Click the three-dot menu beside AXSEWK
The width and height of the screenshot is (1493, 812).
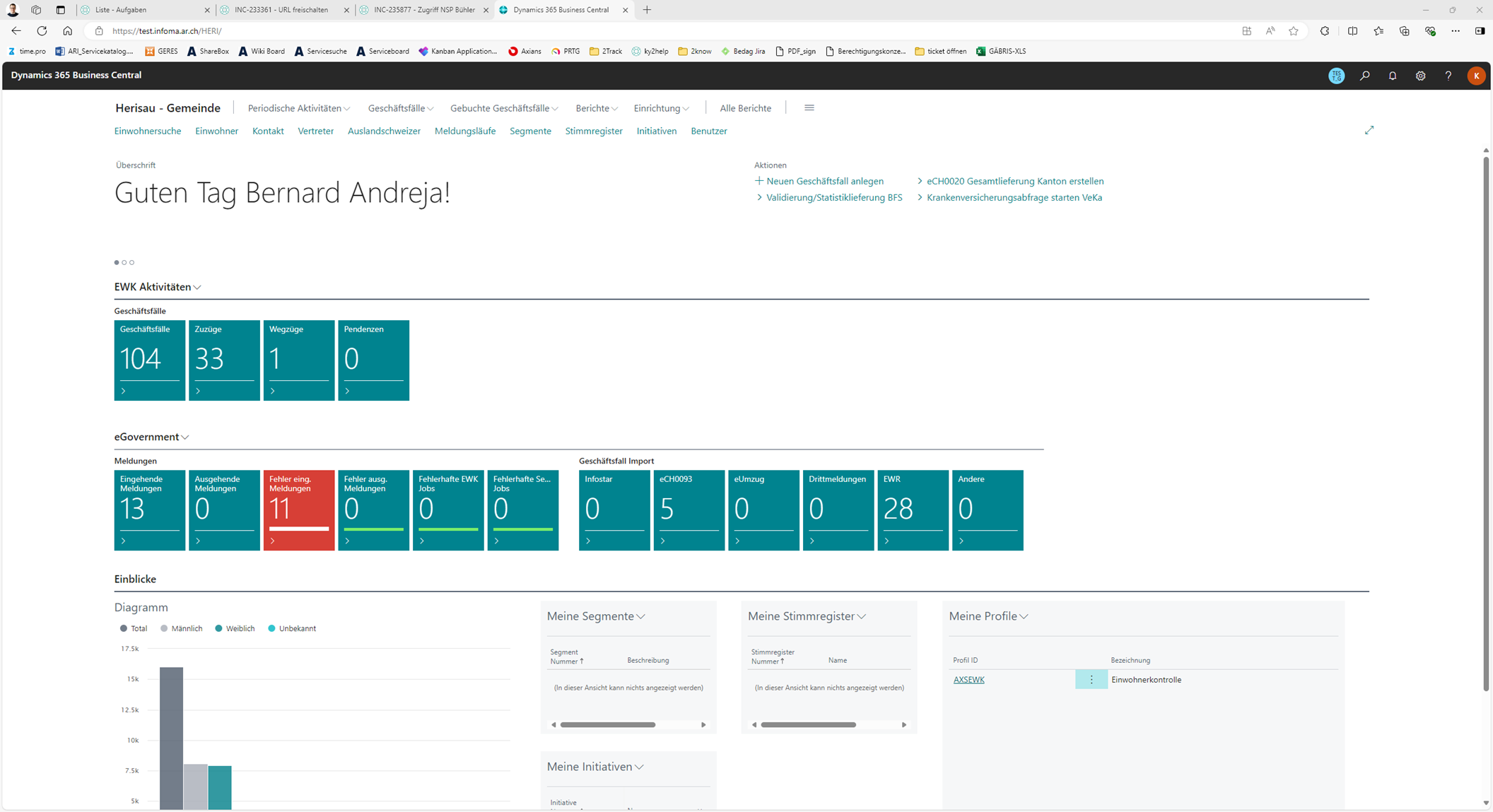(x=1091, y=679)
